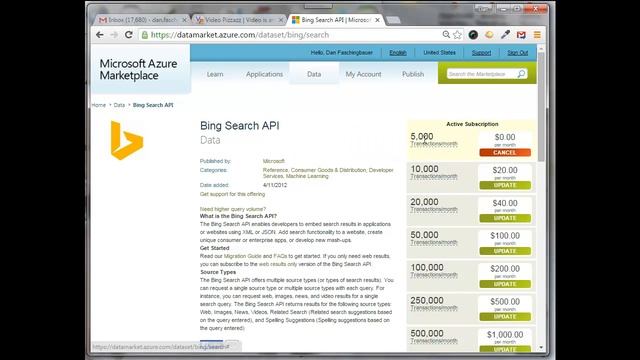Click the orange Bing logo

127,140
